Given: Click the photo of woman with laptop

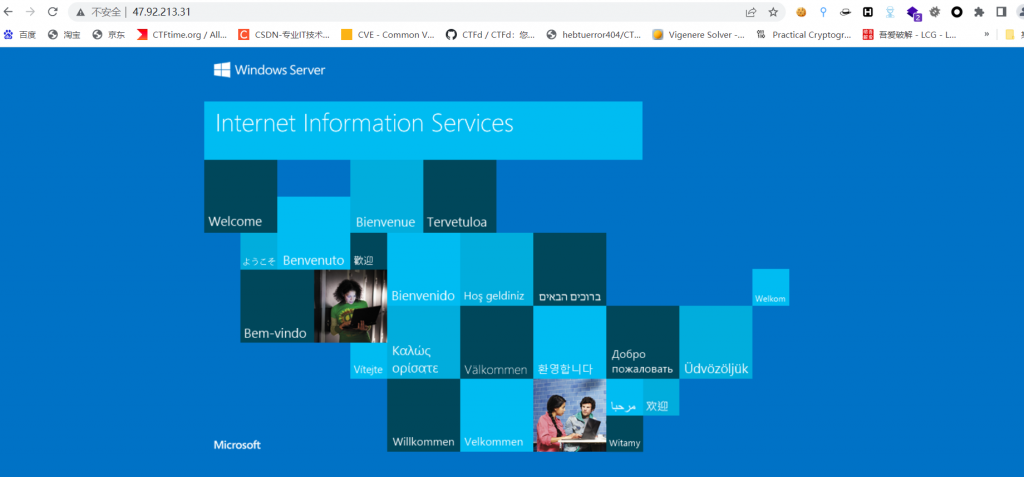Looking at the screenshot, I should 350,306.
